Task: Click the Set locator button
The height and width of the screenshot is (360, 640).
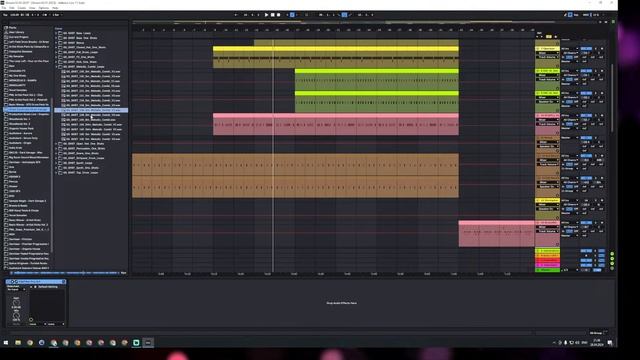Action: (549, 37)
